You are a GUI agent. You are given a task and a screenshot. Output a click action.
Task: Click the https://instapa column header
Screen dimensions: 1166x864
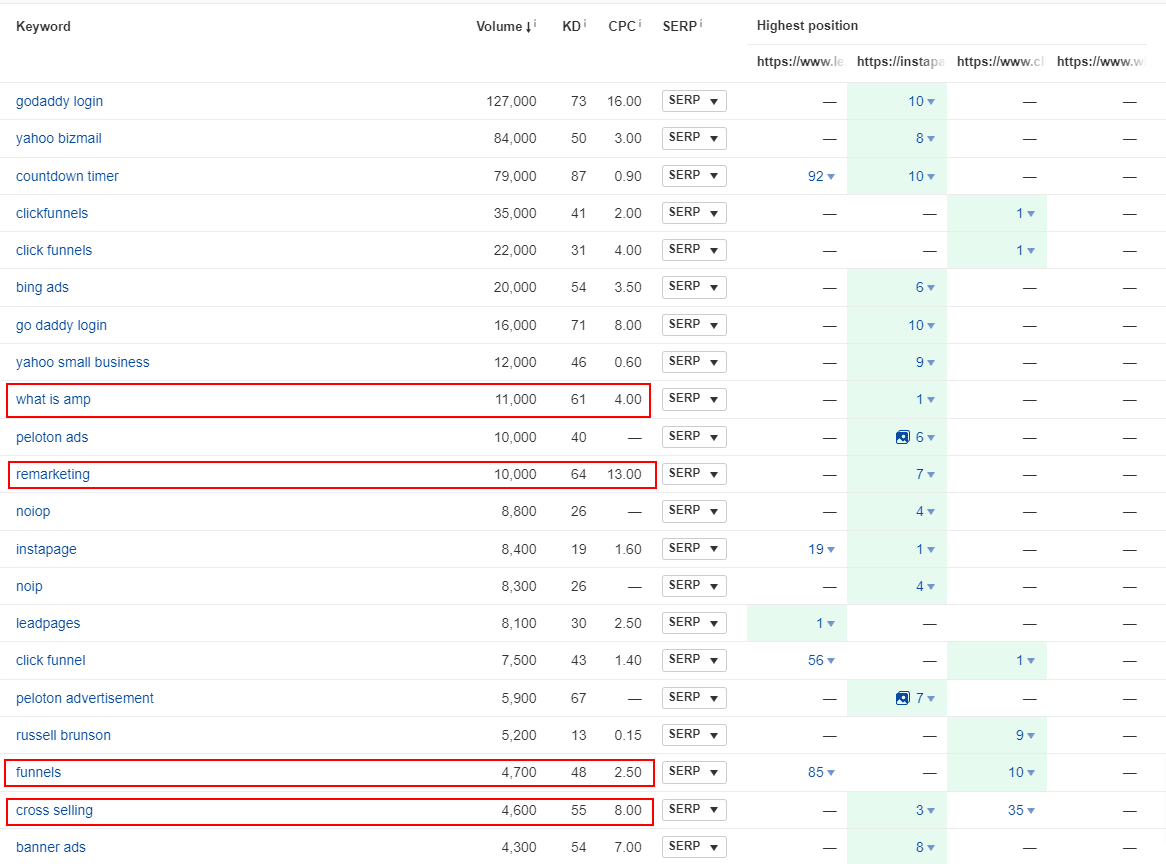901,61
